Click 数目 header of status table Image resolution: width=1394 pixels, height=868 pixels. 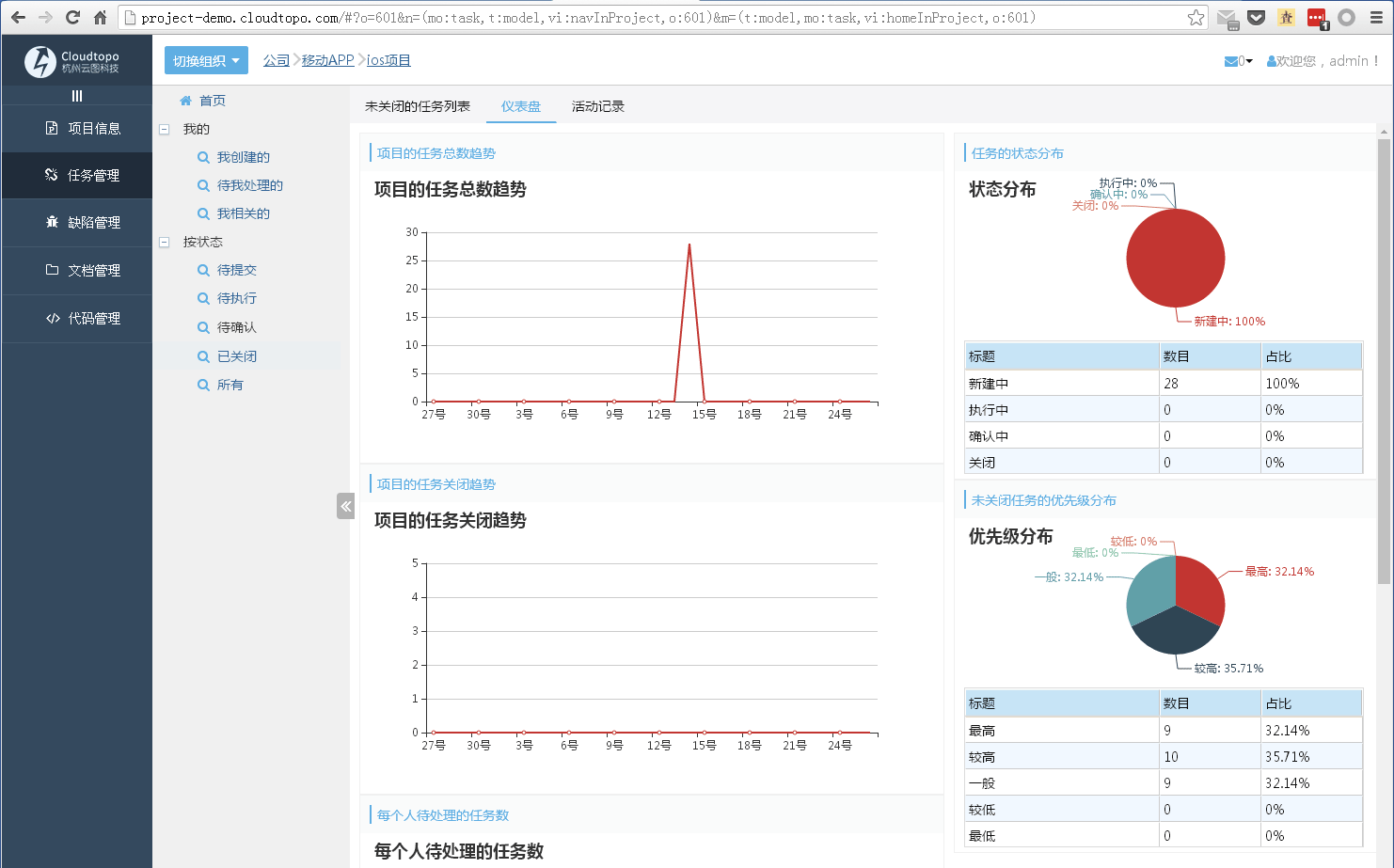1211,356
